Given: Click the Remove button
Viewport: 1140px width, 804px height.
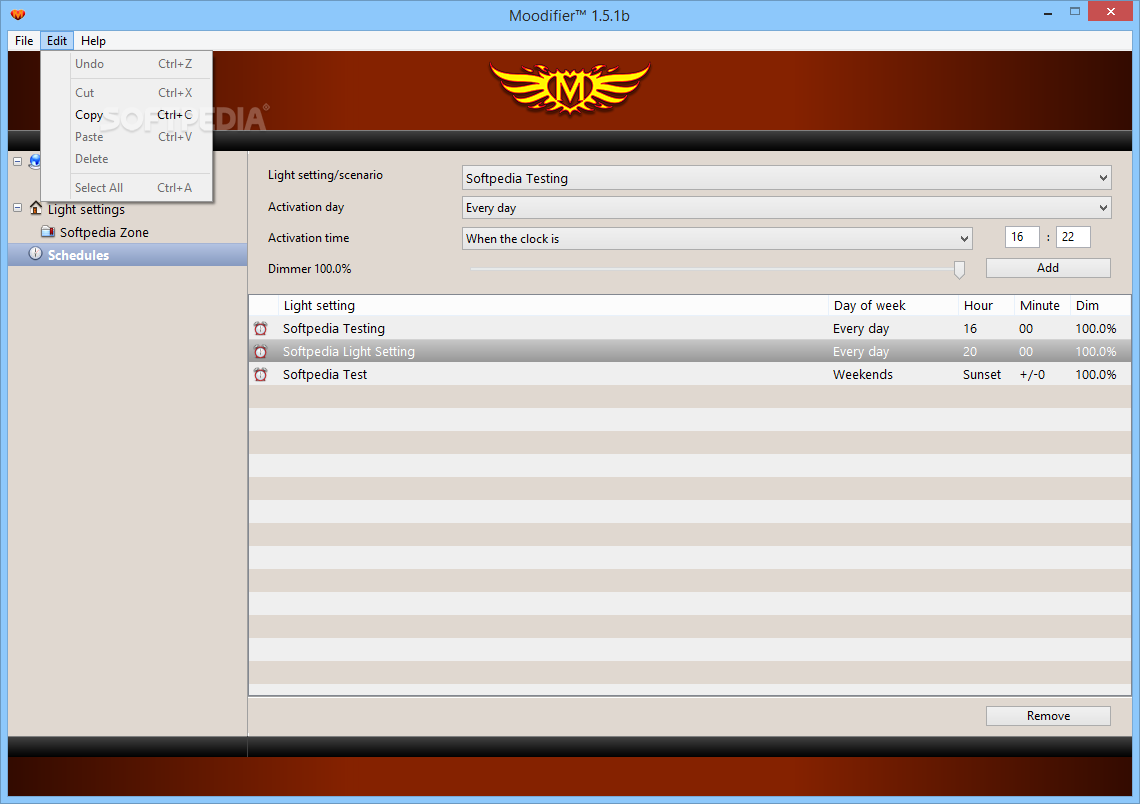Looking at the screenshot, I should 1048,715.
